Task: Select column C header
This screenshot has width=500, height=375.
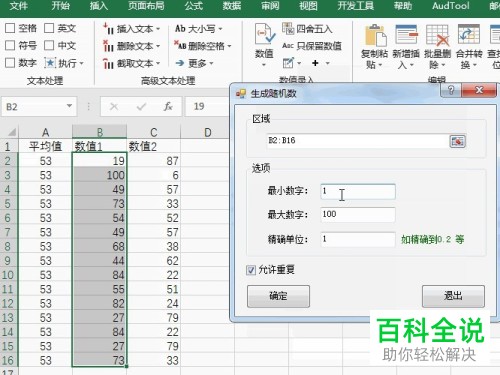Action: pos(153,132)
